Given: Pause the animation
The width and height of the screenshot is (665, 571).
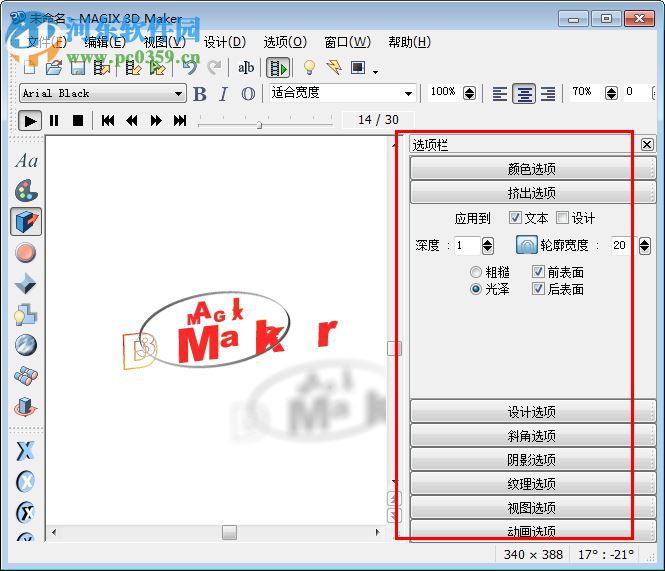Looking at the screenshot, I should pyautogui.click(x=54, y=121).
